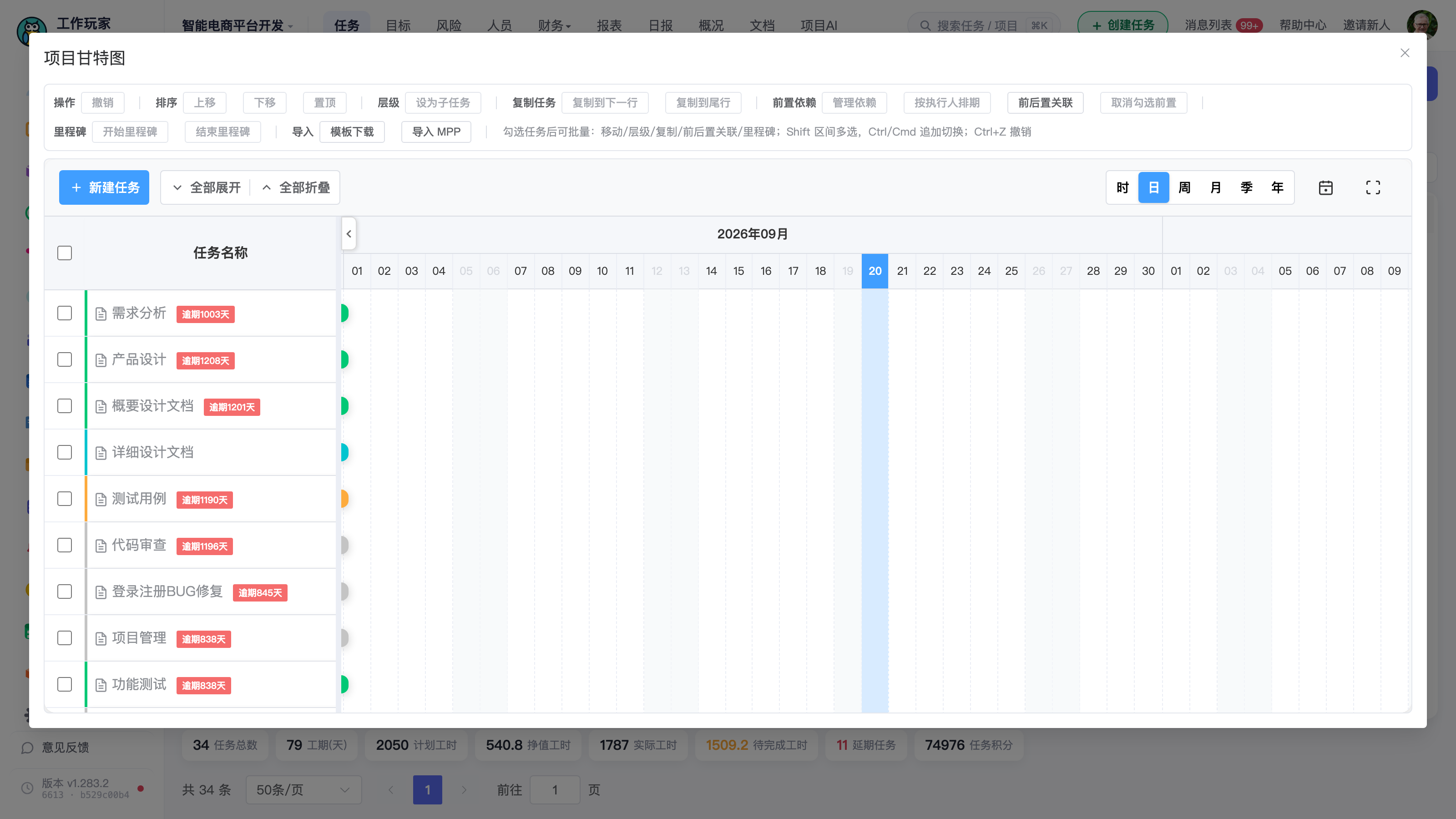Viewport: 1456px width, 819px height.
Task: Switch timeline scale to 周
Action: click(x=1184, y=187)
